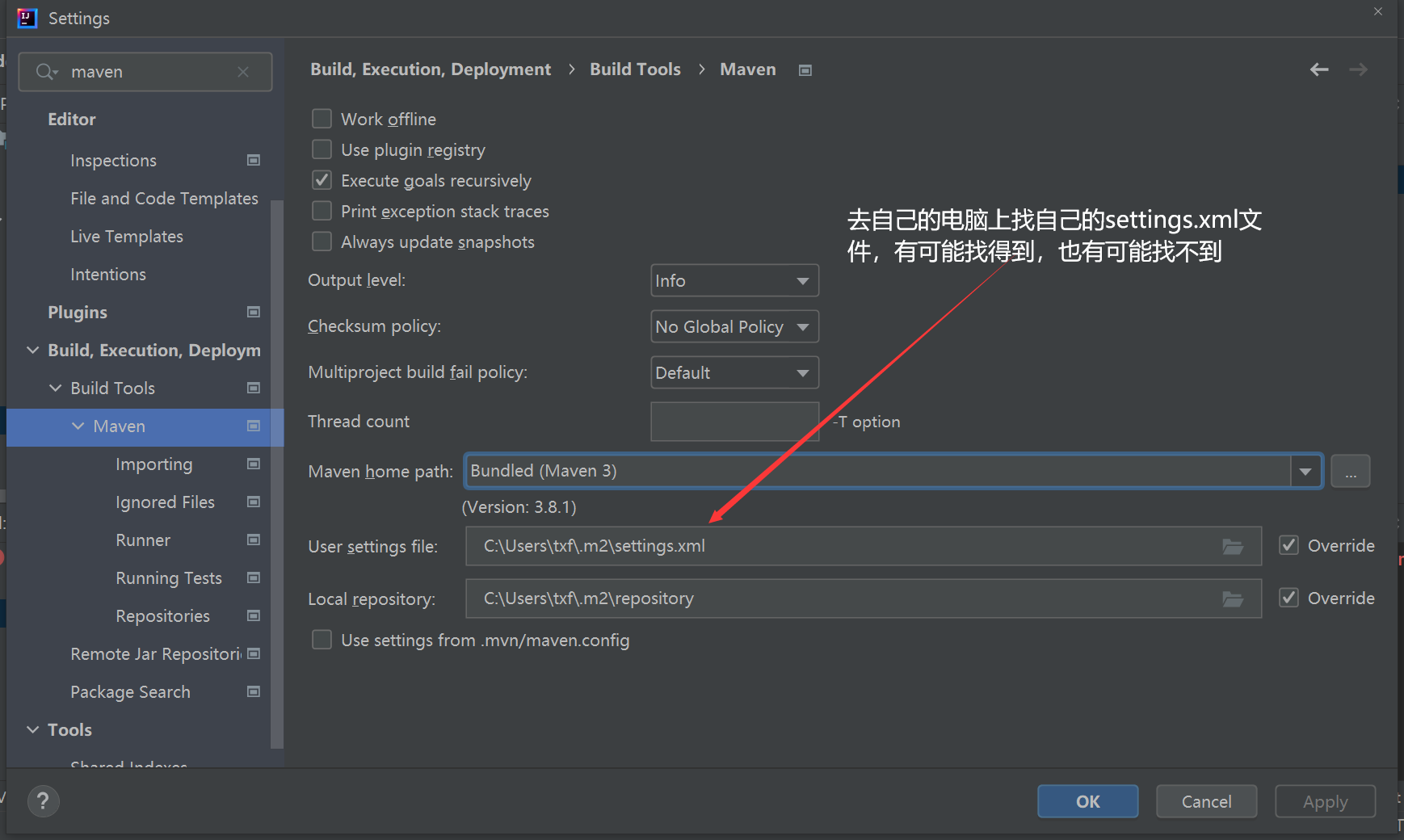Close the Settings dialog window

point(1378,11)
